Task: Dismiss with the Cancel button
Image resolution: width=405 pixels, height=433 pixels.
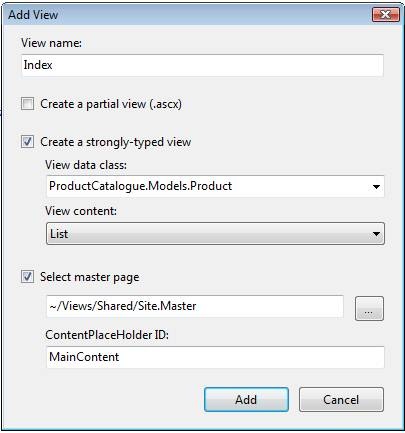Action: tap(341, 399)
